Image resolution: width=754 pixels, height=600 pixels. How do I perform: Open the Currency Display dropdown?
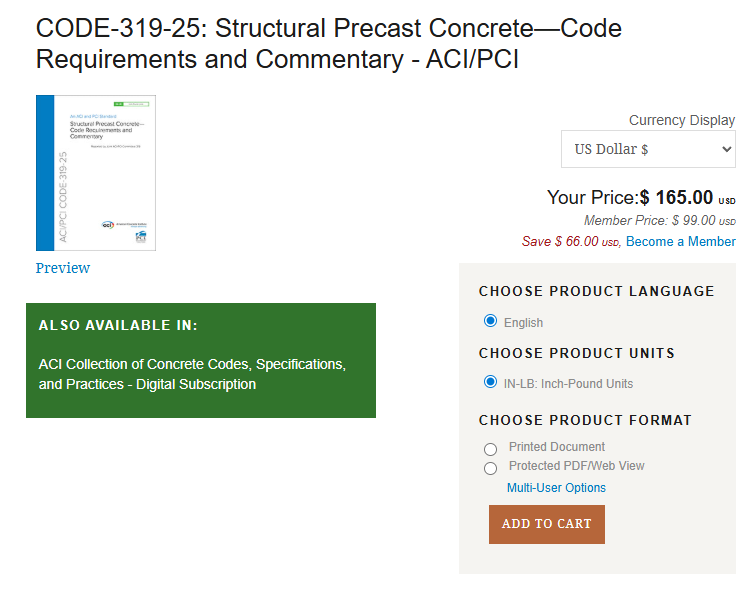click(x=648, y=149)
